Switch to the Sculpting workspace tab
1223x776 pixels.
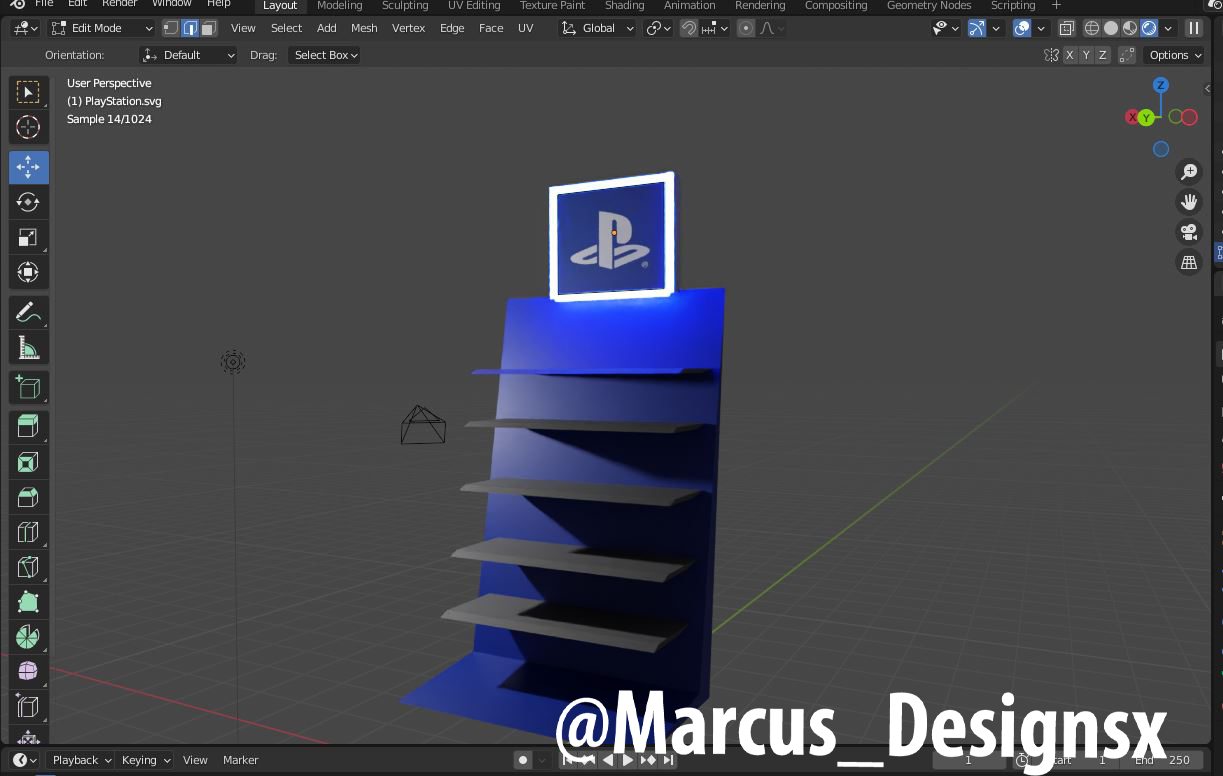tap(405, 5)
